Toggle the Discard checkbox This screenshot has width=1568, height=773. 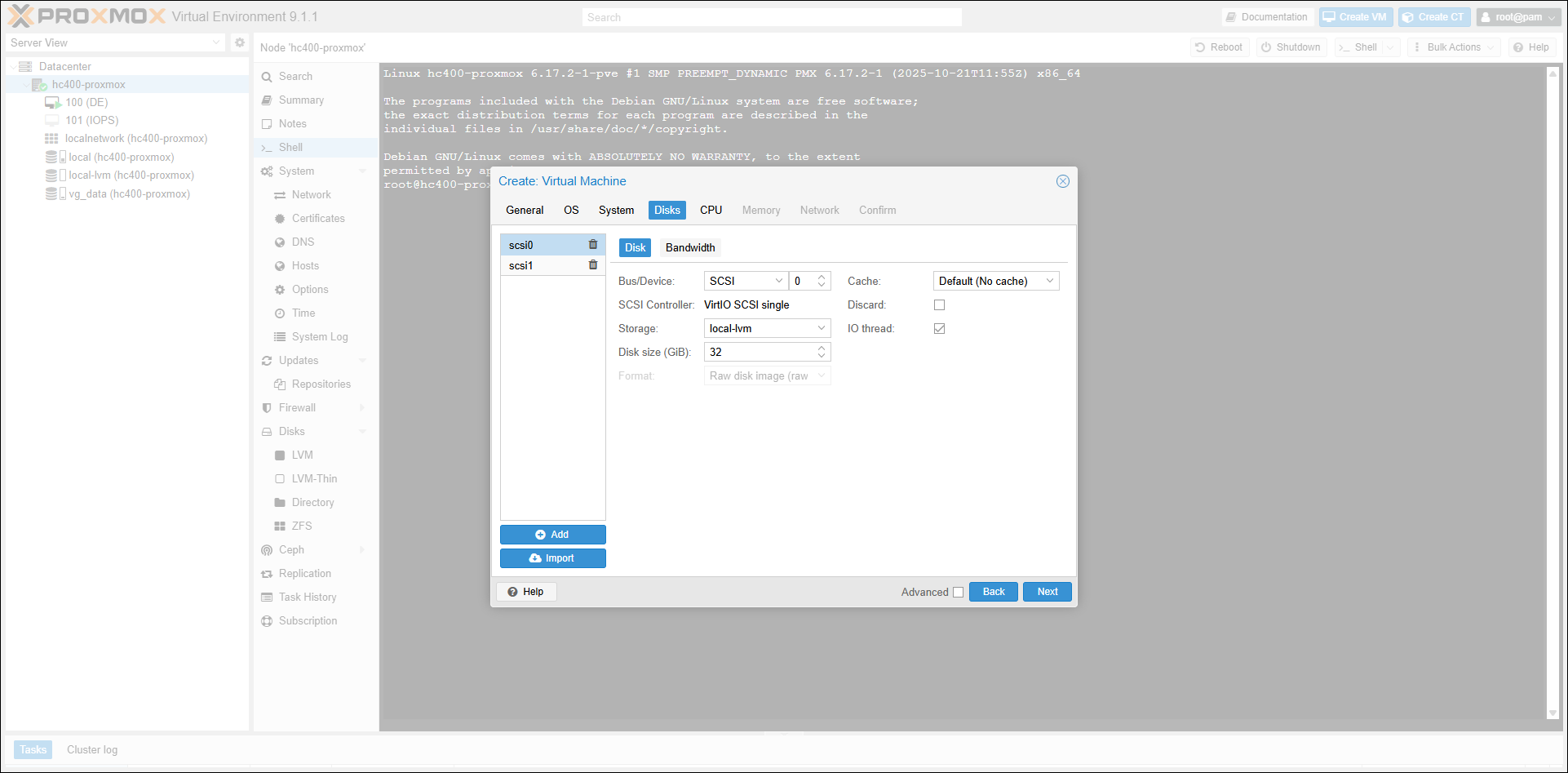(939, 304)
